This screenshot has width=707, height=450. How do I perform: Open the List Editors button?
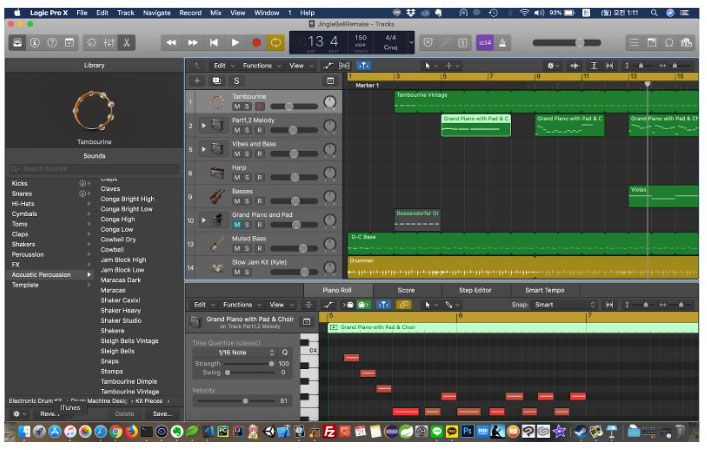coord(634,43)
